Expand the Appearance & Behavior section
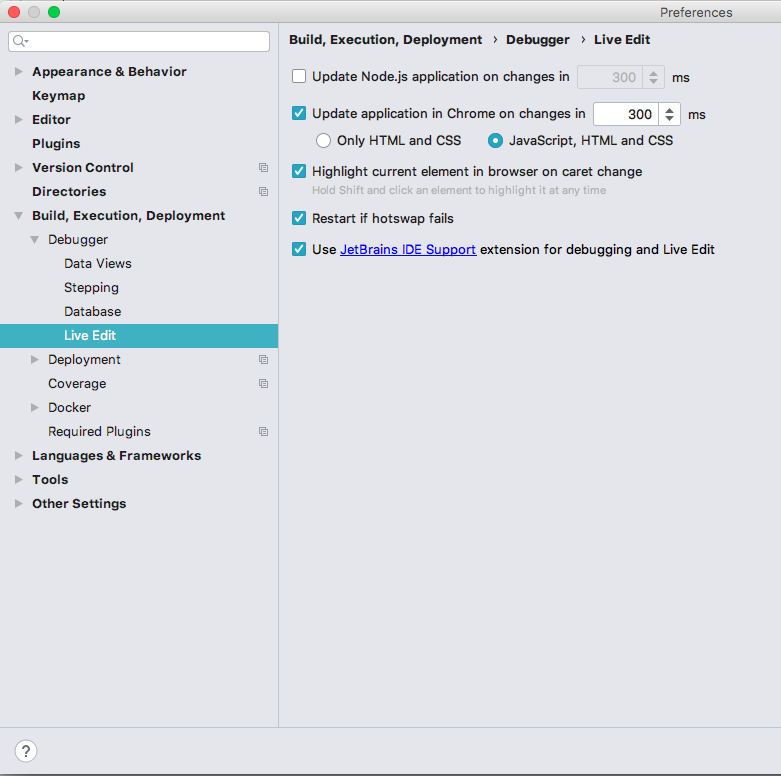 click(x=19, y=72)
